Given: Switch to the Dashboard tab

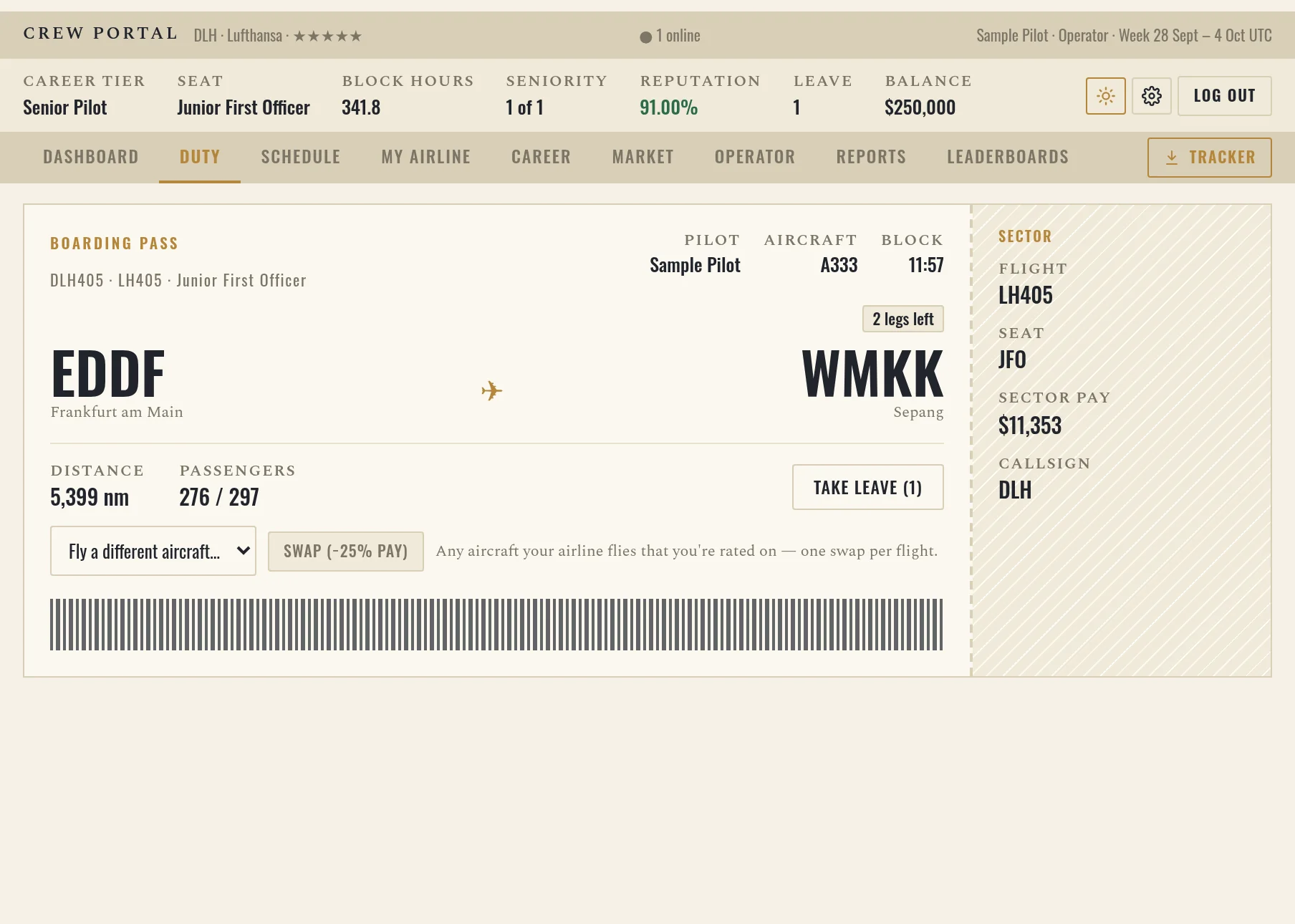Looking at the screenshot, I should click(x=91, y=157).
